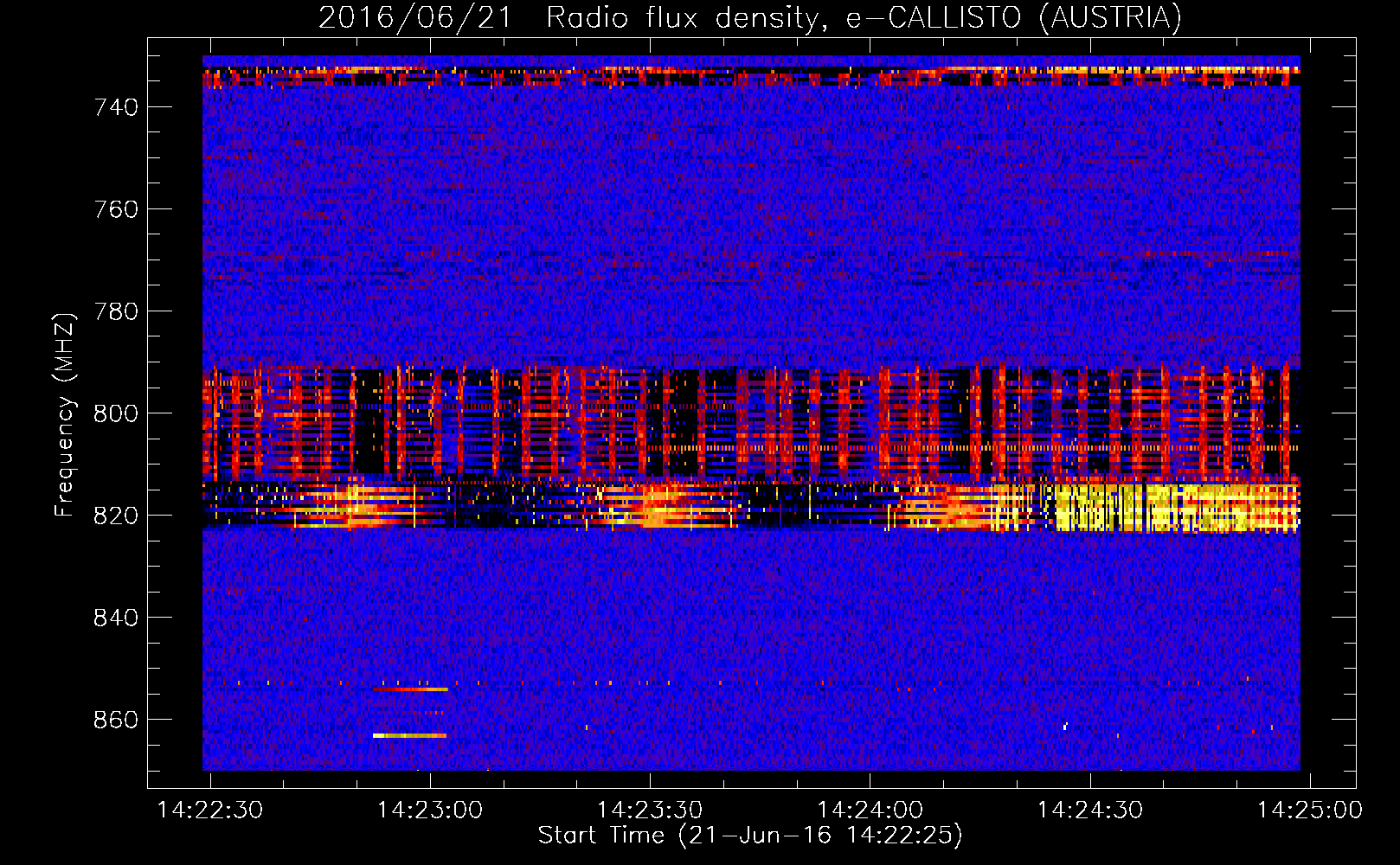This screenshot has height=865, width=1400.
Task: Click the 860 frequency tick label
Action: [116, 720]
